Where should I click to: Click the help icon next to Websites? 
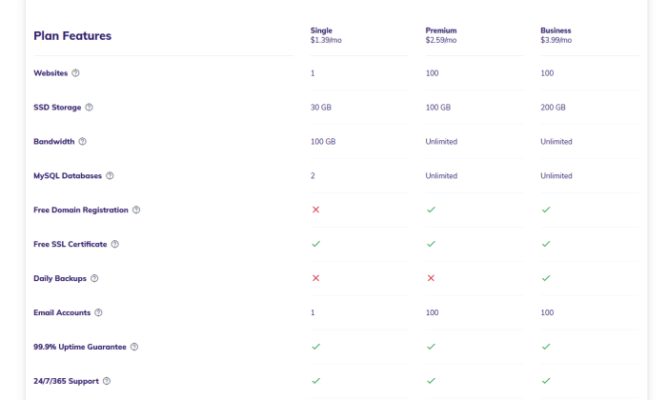click(x=75, y=73)
